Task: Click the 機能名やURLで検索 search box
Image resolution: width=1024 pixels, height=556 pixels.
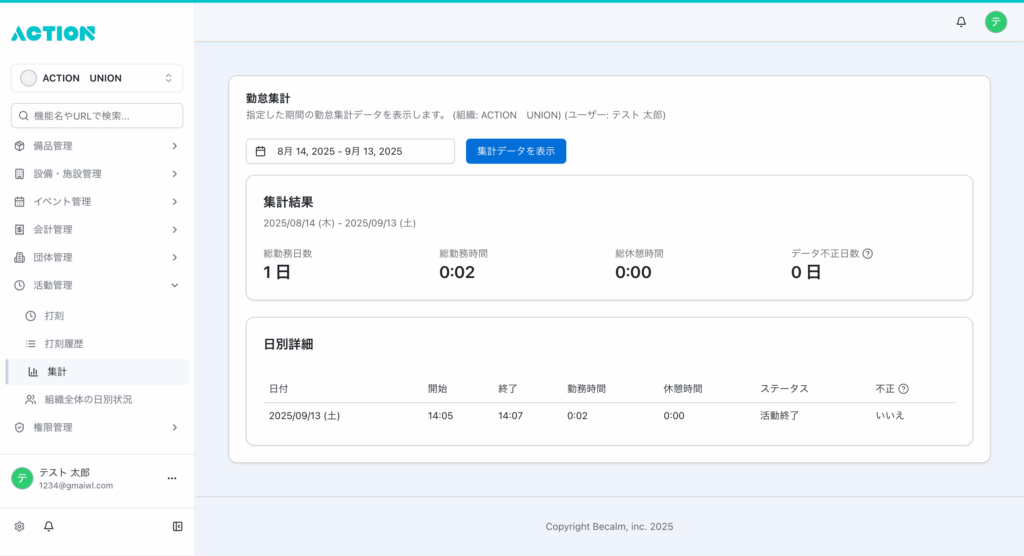Action: [x=97, y=116]
